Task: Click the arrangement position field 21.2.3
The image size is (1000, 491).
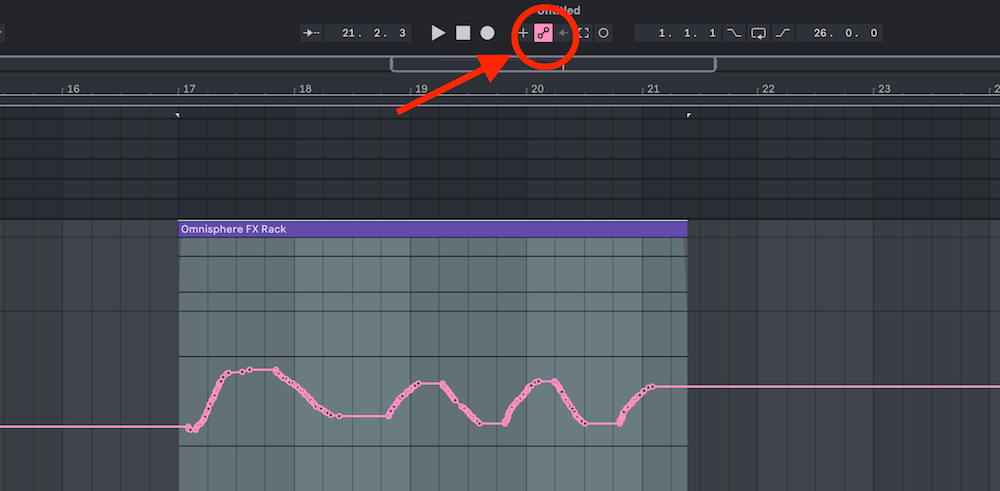Action: [x=367, y=33]
